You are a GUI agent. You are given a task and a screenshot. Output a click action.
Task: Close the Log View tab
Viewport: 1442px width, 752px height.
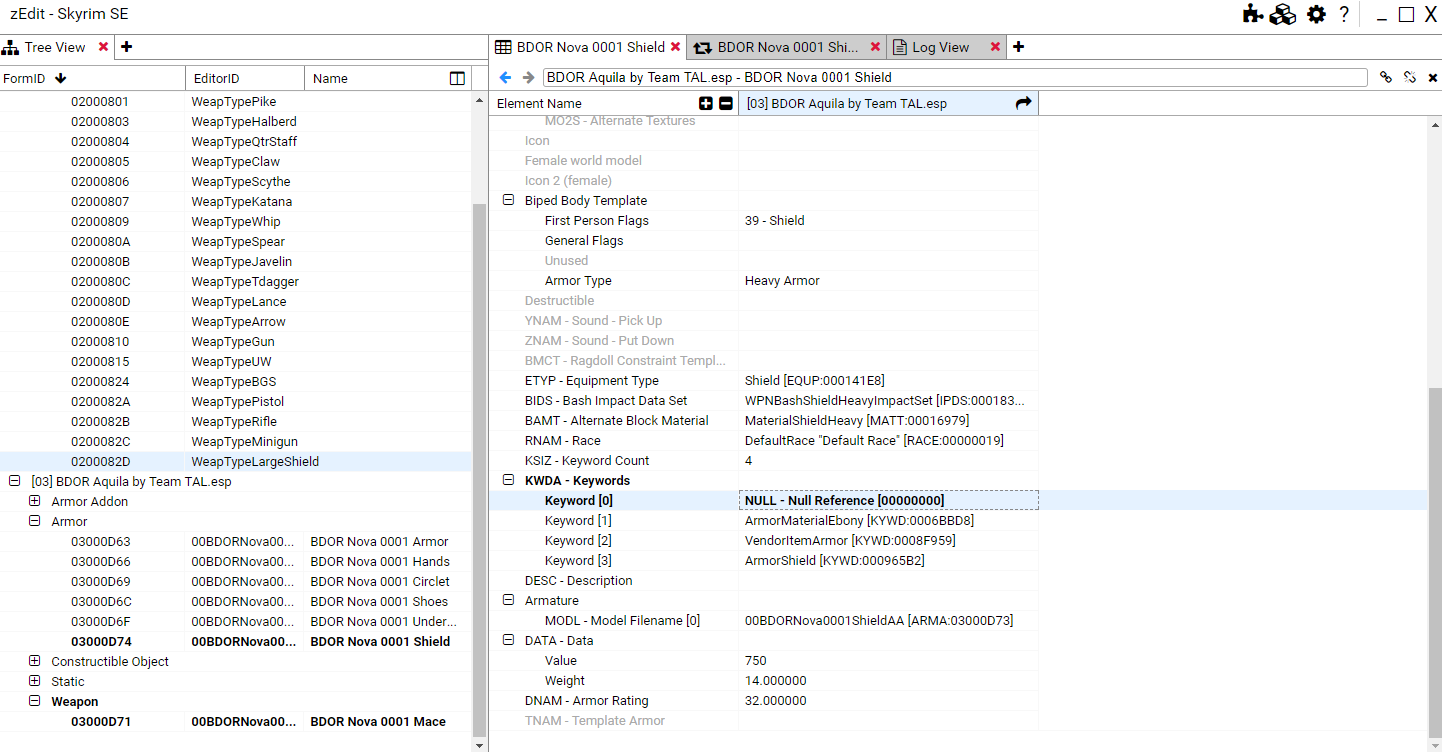(x=995, y=47)
